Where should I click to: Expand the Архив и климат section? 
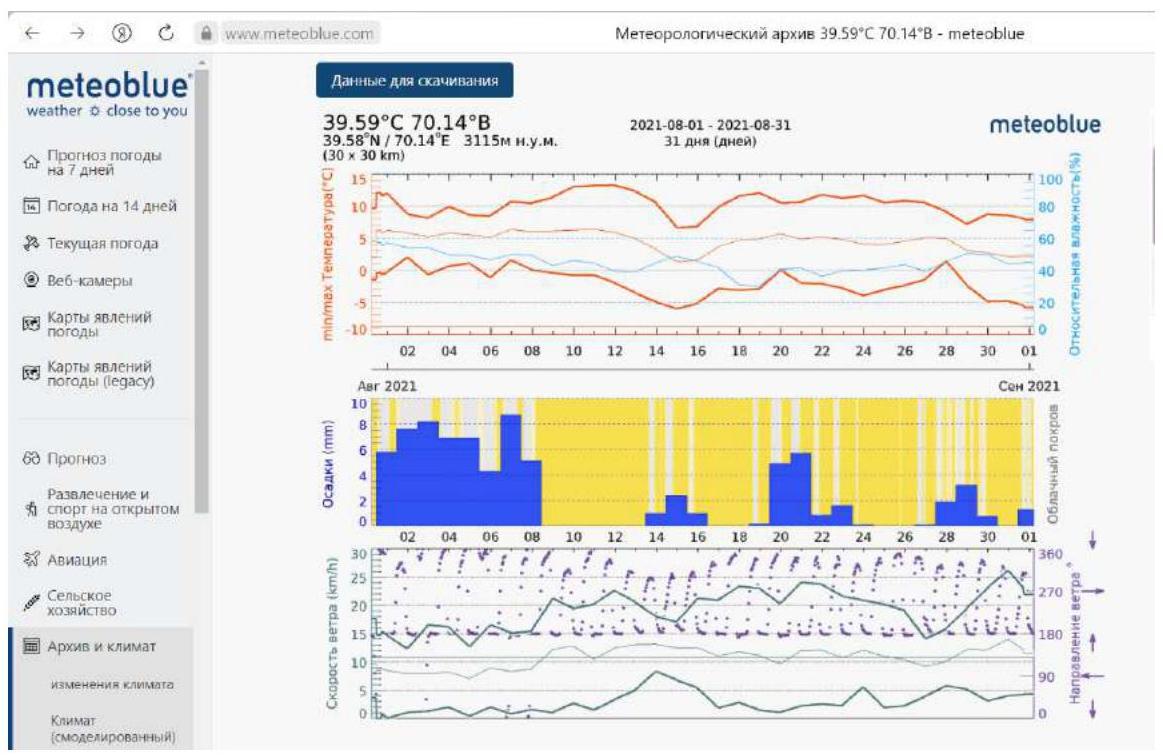point(104,646)
